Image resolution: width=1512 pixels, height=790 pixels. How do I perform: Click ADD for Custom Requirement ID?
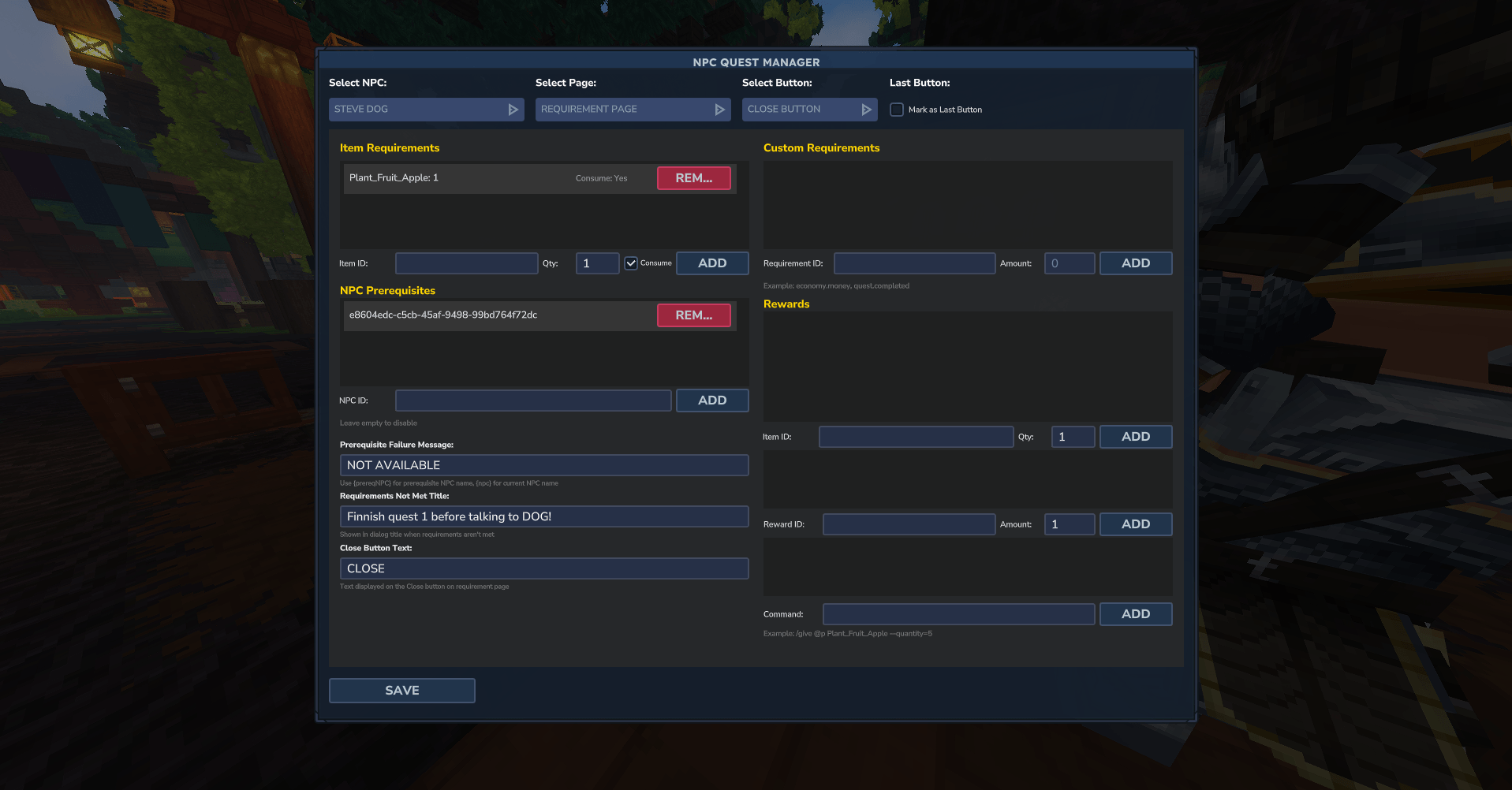(x=1135, y=263)
